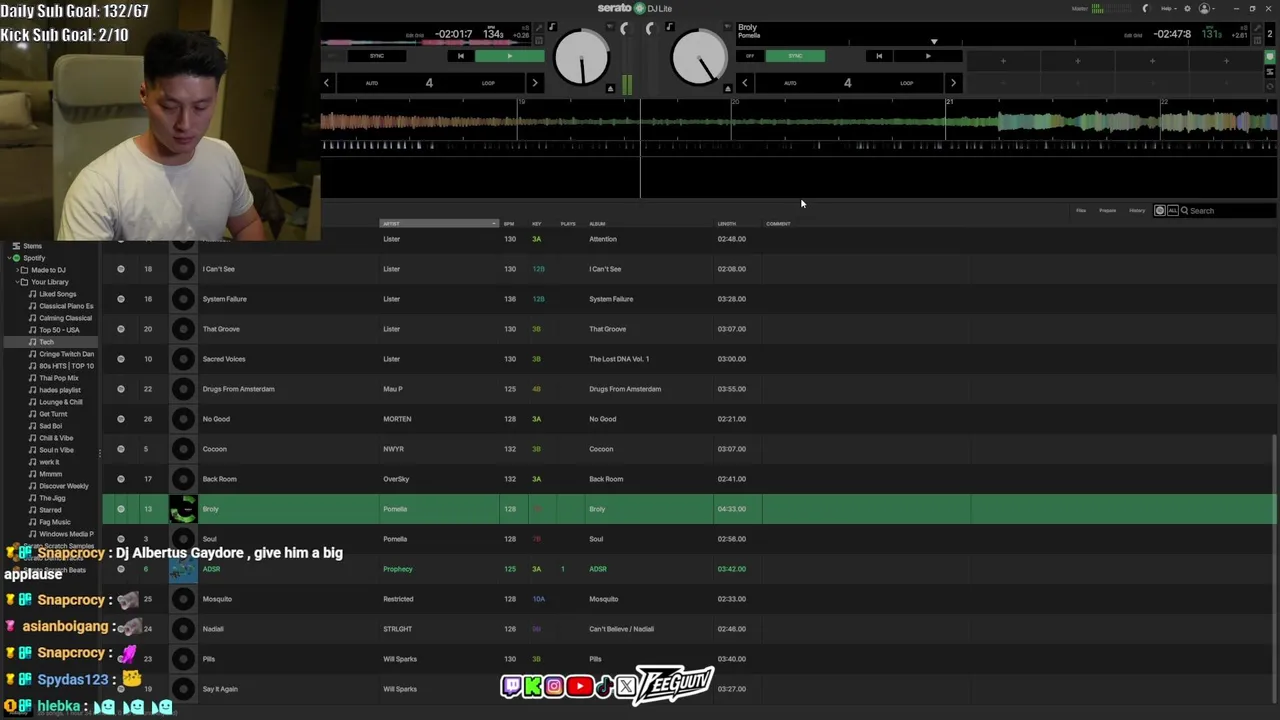Play the right deck loaded with Broly
This screenshot has height=720, width=1280.
(x=927, y=56)
